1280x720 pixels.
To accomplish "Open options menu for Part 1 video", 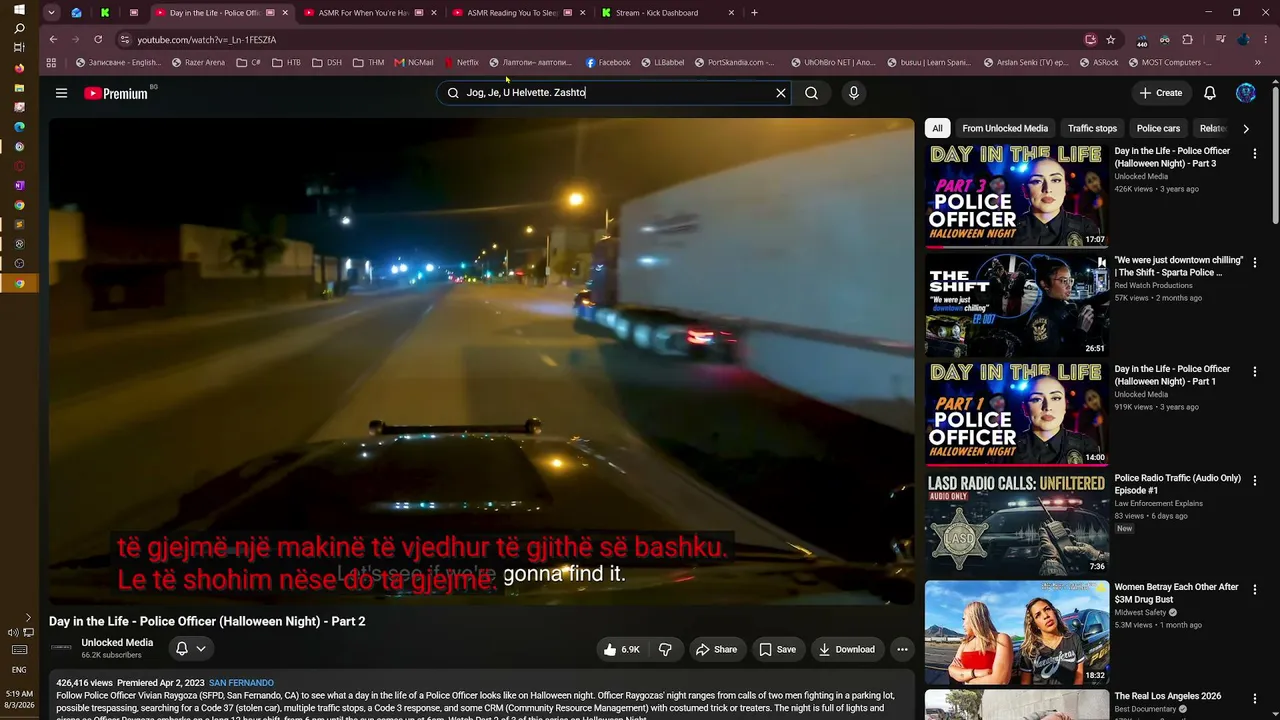I will click(x=1255, y=371).
